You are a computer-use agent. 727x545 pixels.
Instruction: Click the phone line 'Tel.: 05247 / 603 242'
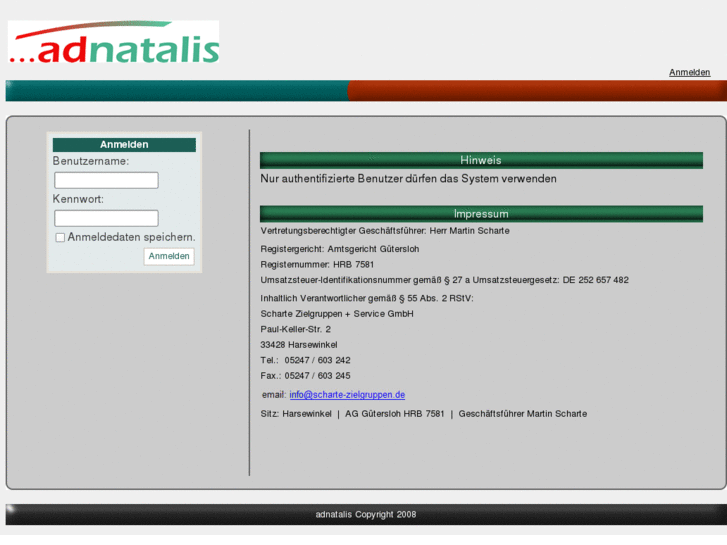pyautogui.click(x=306, y=360)
